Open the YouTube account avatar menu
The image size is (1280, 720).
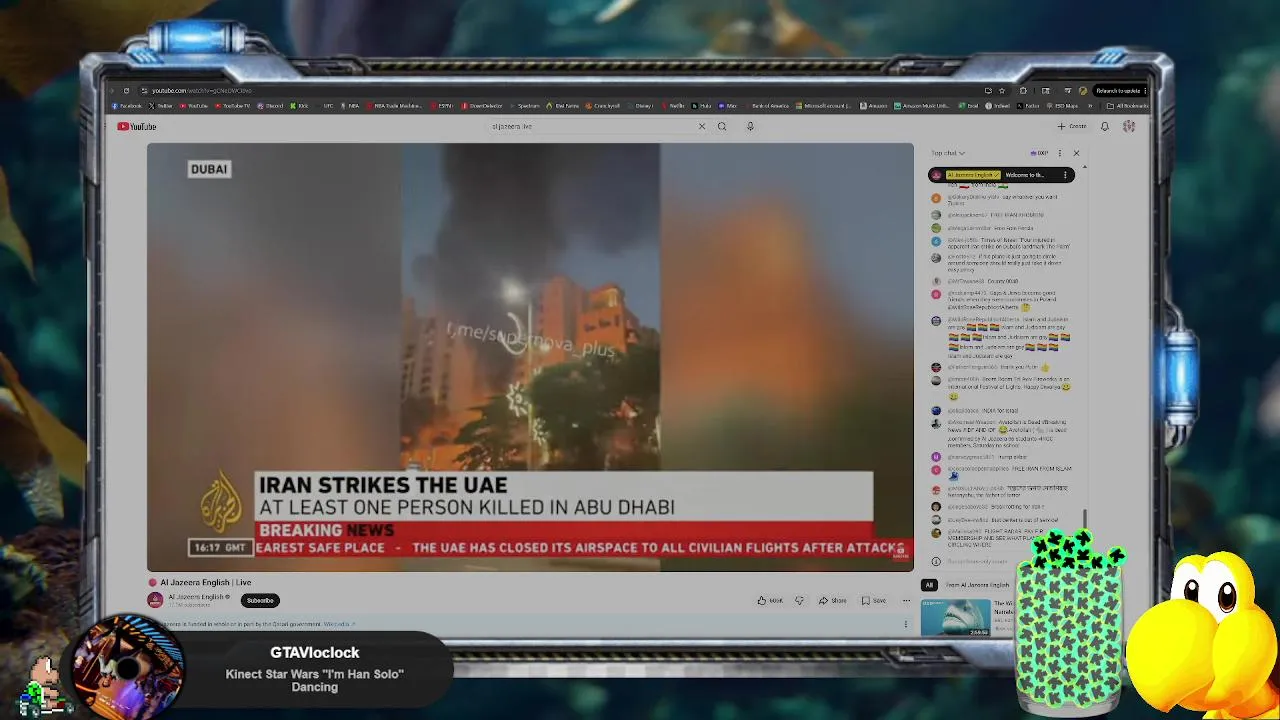pyautogui.click(x=1129, y=126)
